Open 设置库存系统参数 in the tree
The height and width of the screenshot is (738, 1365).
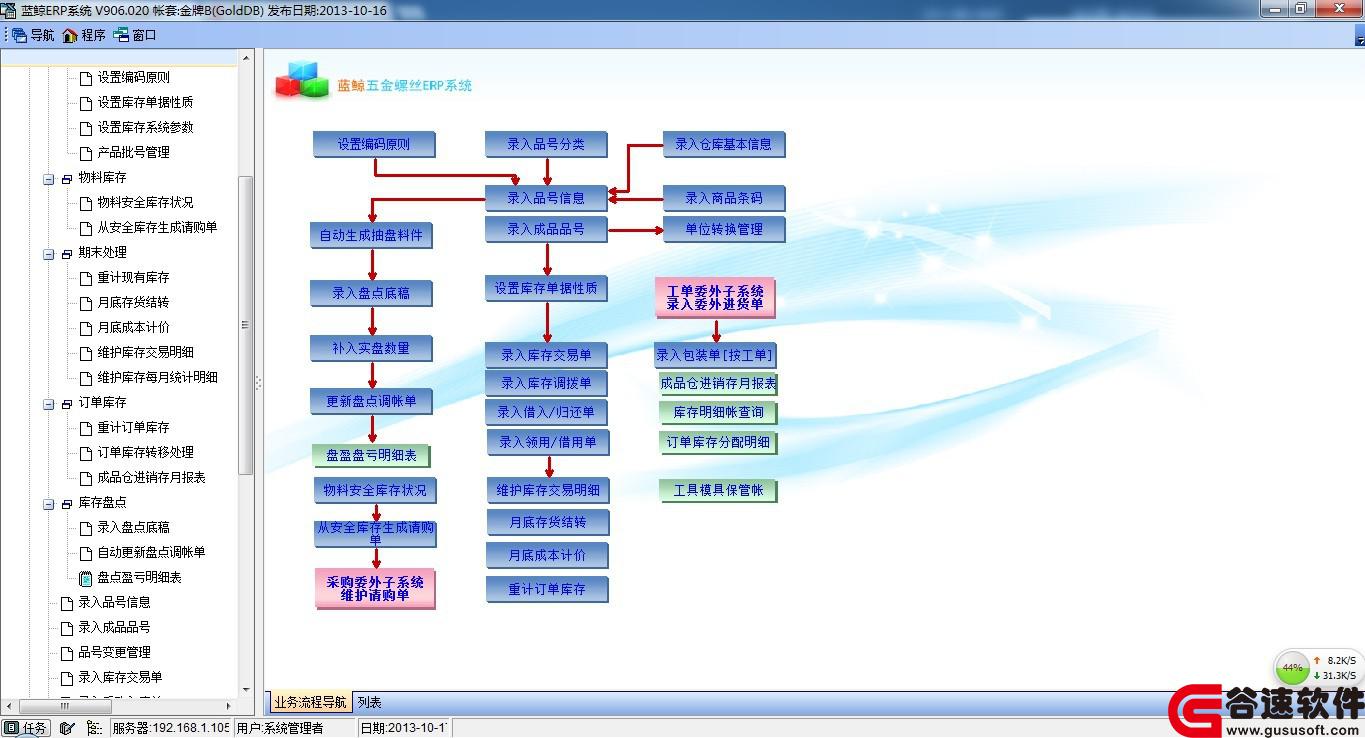[146, 127]
